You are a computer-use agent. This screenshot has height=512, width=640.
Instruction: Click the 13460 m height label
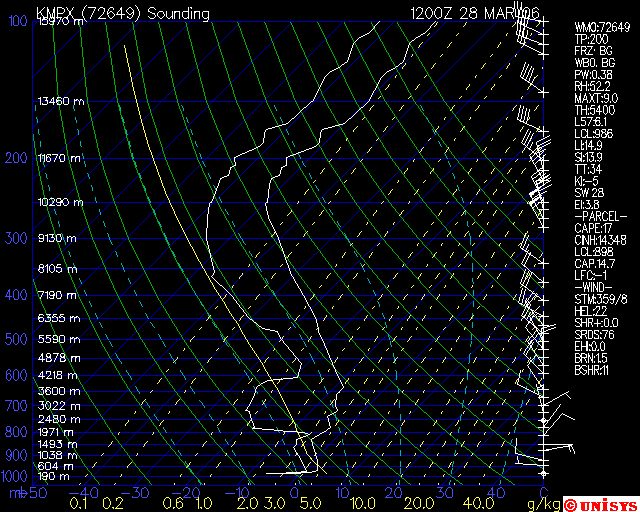tap(61, 101)
